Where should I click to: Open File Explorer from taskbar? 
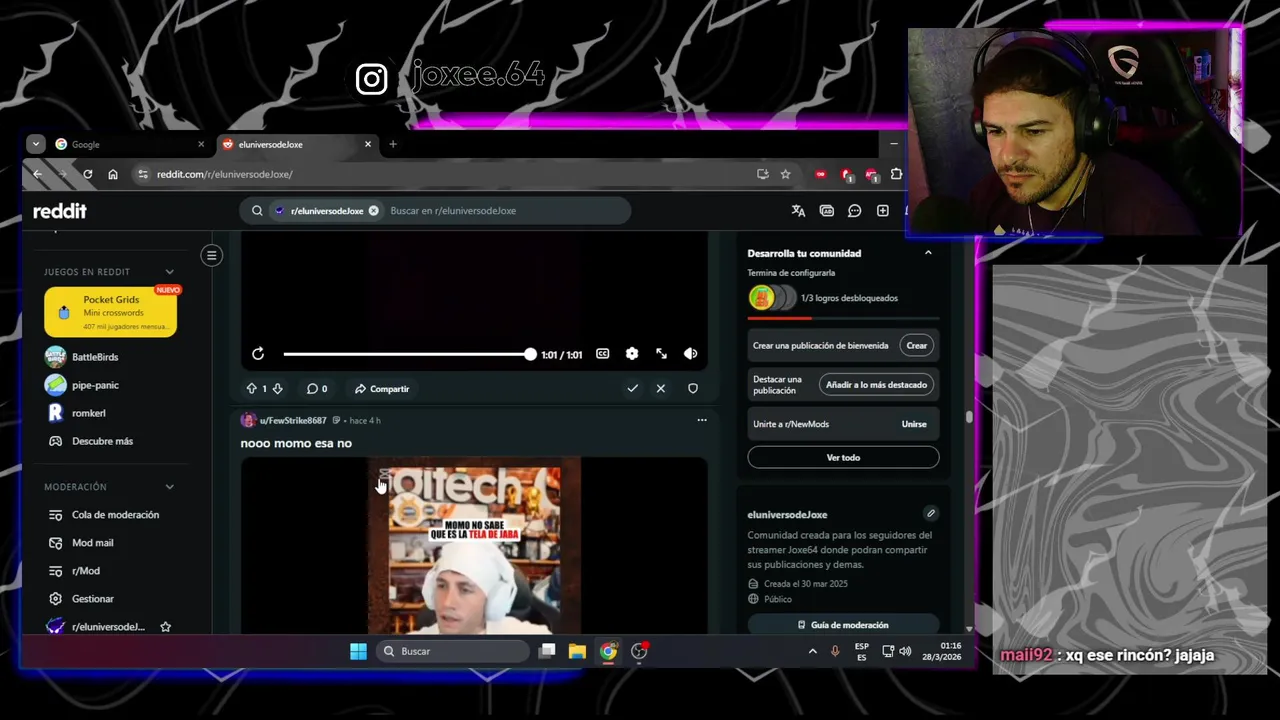coord(577,651)
